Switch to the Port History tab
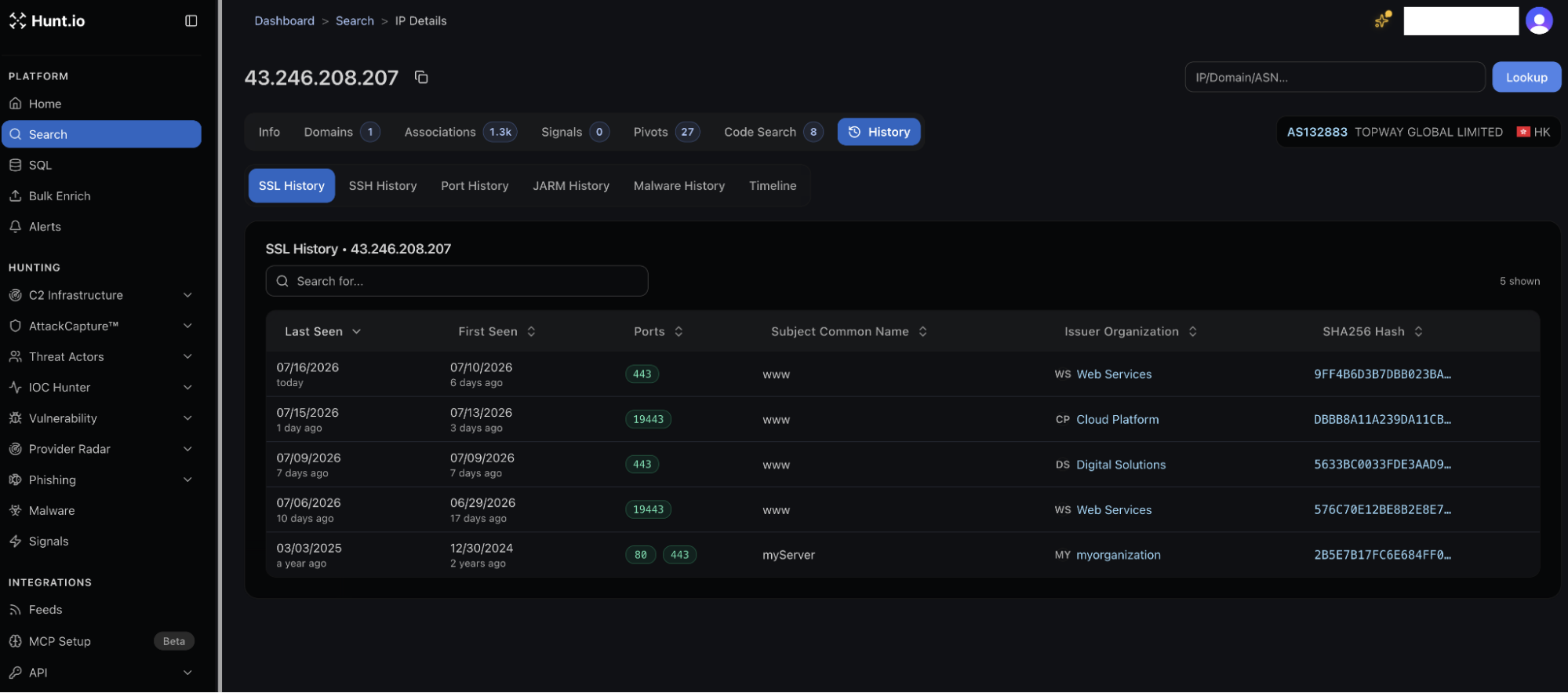 tap(475, 185)
